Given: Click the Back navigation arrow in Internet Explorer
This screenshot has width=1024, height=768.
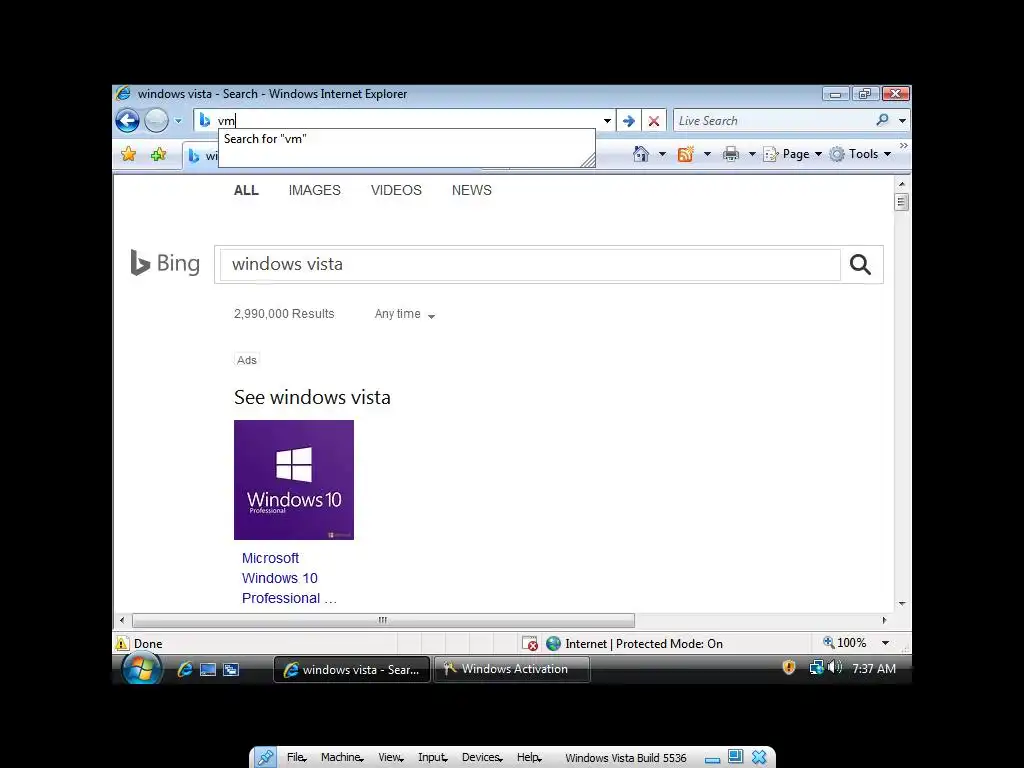Looking at the screenshot, I should pos(127,120).
